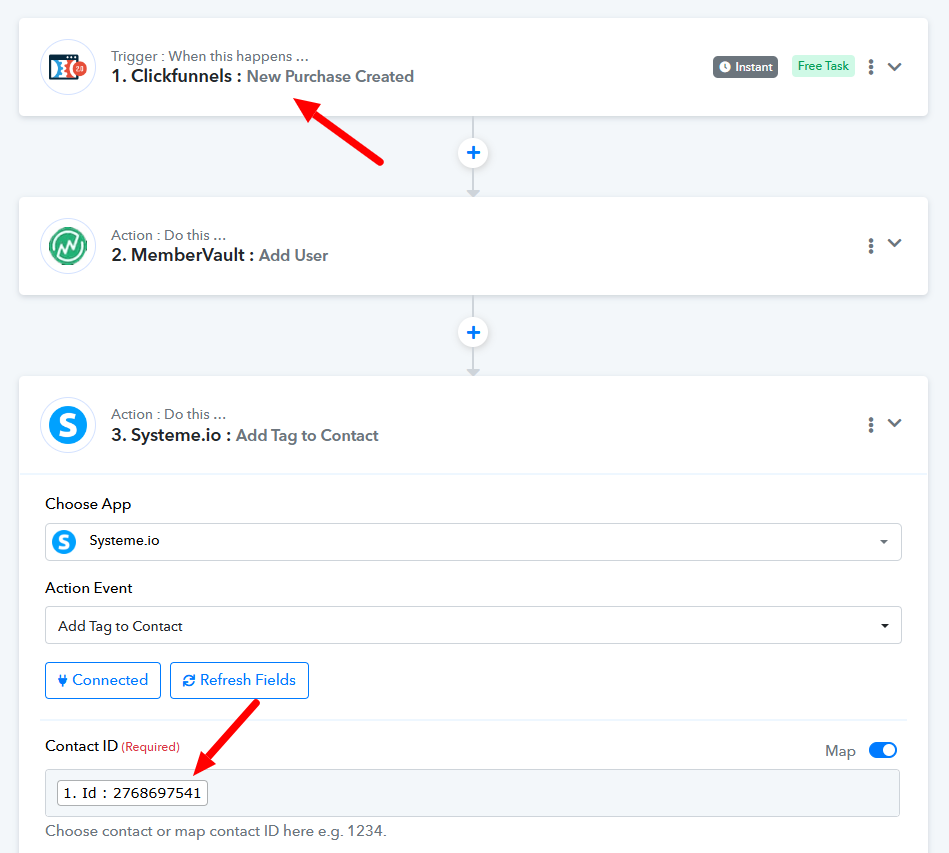Screen dimensions: 949x853
Task: Click the Refresh Fields button
Action: [x=239, y=680]
